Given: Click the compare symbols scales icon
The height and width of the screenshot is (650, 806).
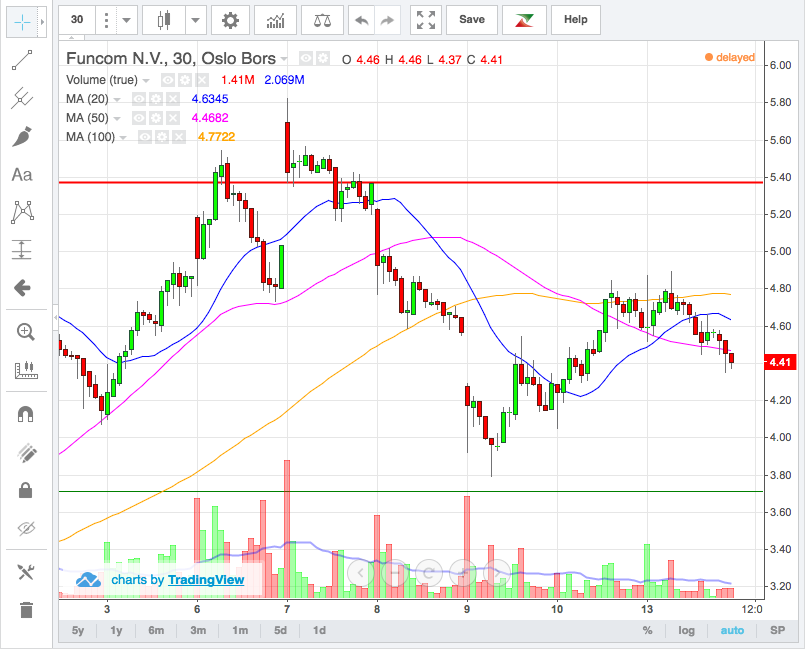Looking at the screenshot, I should coord(322,20).
